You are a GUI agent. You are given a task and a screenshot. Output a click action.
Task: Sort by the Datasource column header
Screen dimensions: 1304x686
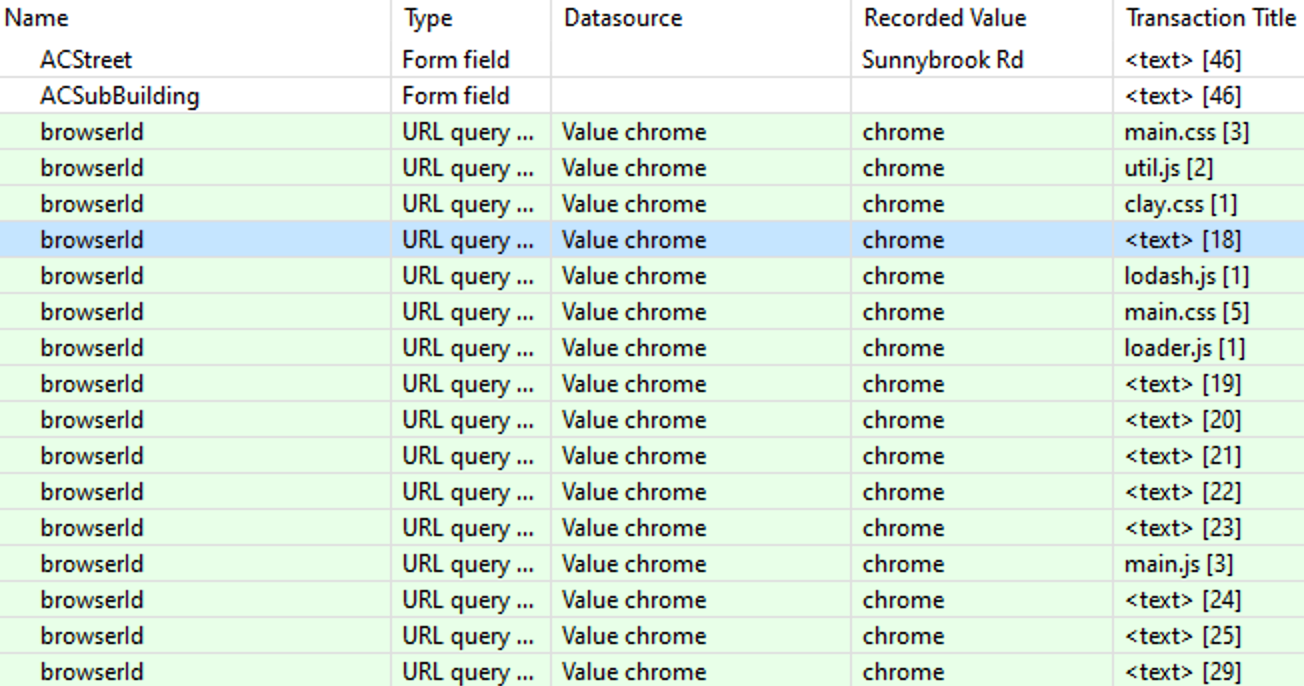(622, 18)
